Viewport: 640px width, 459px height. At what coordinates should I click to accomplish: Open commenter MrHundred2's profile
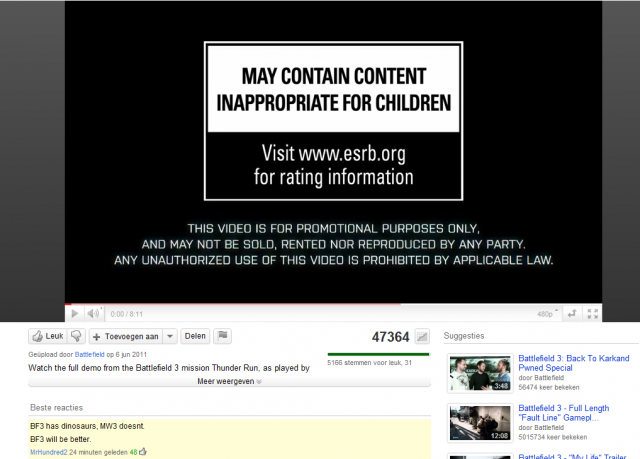(x=49, y=452)
